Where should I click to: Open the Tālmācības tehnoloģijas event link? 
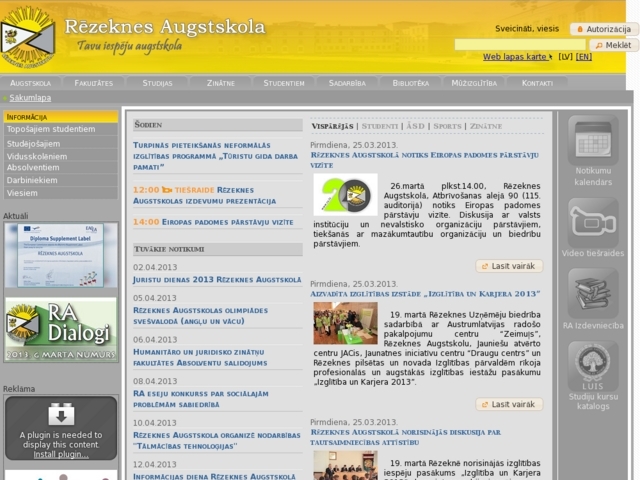[x=216, y=440]
